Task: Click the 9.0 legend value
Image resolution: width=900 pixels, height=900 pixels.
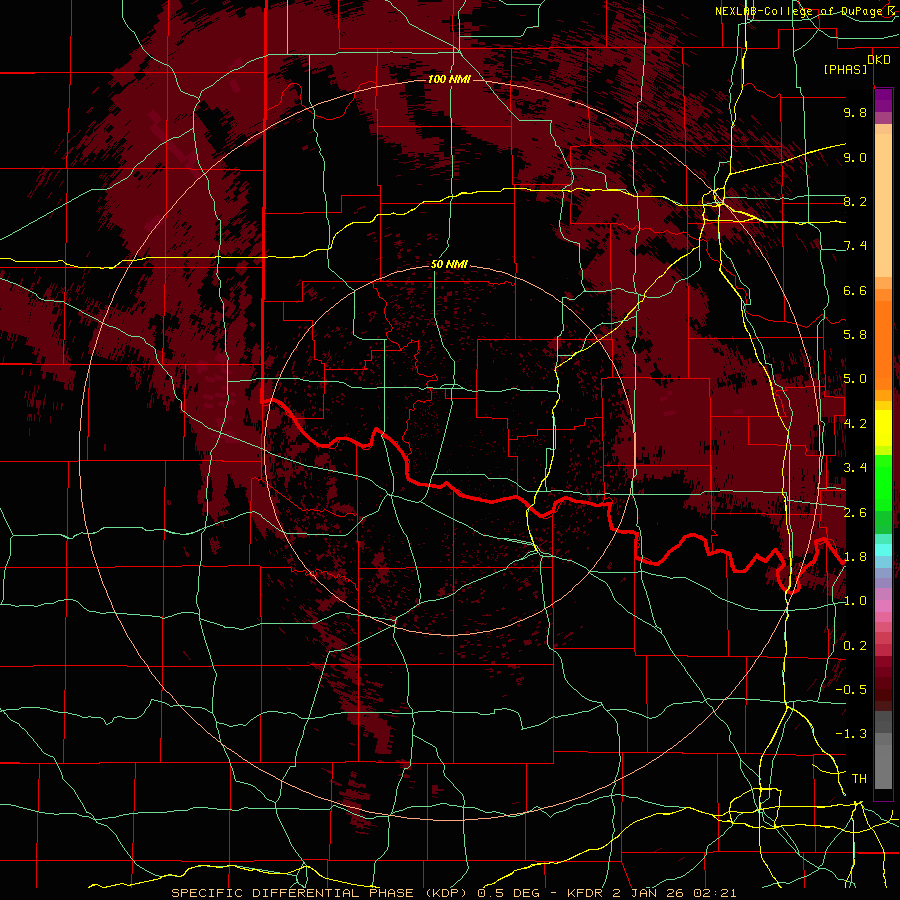Action: 855,157
